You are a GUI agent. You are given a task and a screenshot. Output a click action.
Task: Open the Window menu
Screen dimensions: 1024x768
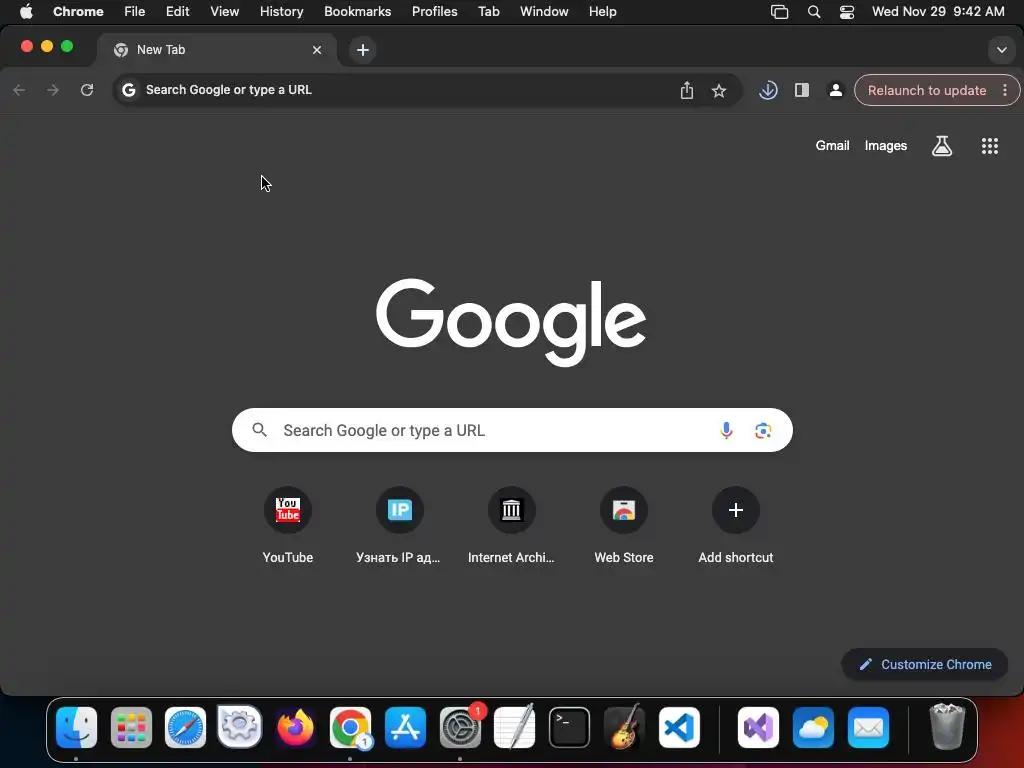[x=544, y=12]
